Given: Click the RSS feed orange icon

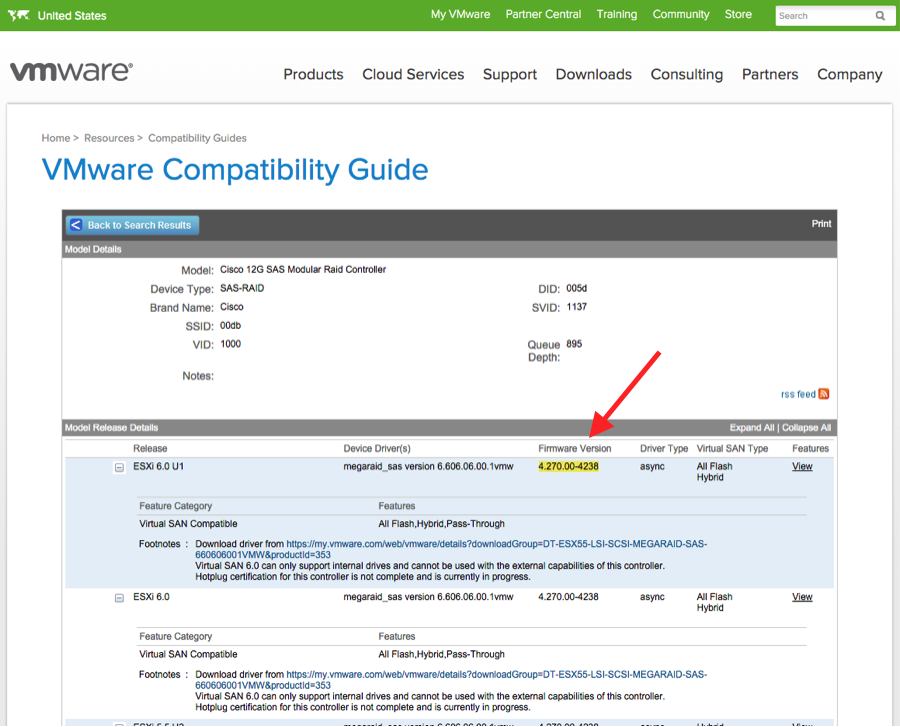Looking at the screenshot, I should 824,394.
